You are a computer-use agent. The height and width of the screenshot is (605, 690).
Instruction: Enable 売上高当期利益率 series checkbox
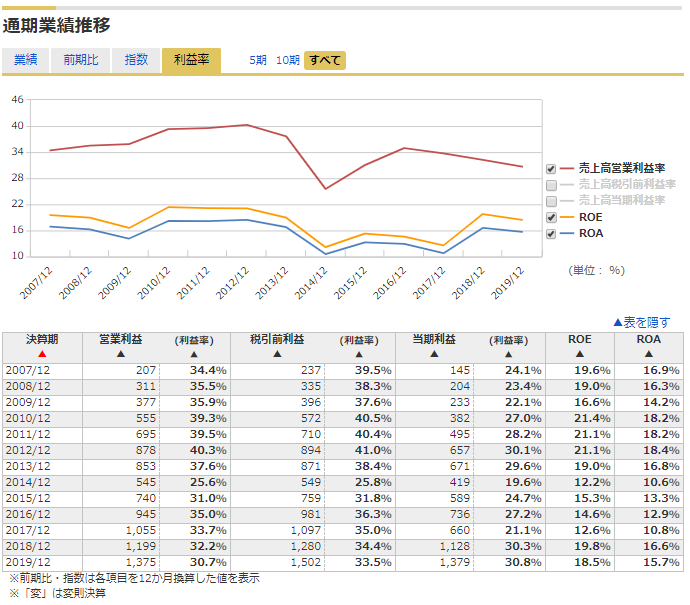(x=551, y=202)
